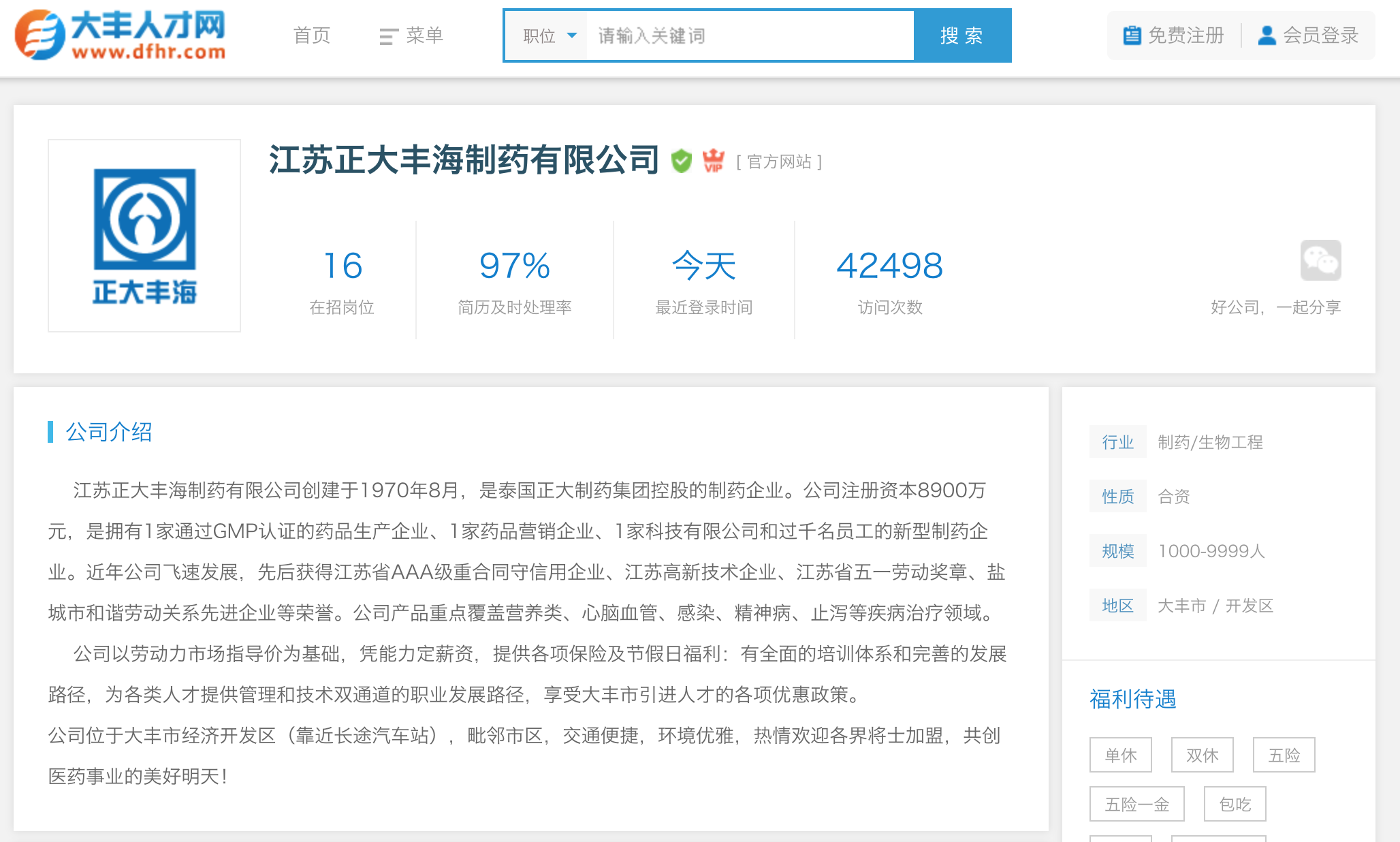Click the 性质 label tag
Screen dimensions: 1400x842
(1118, 497)
